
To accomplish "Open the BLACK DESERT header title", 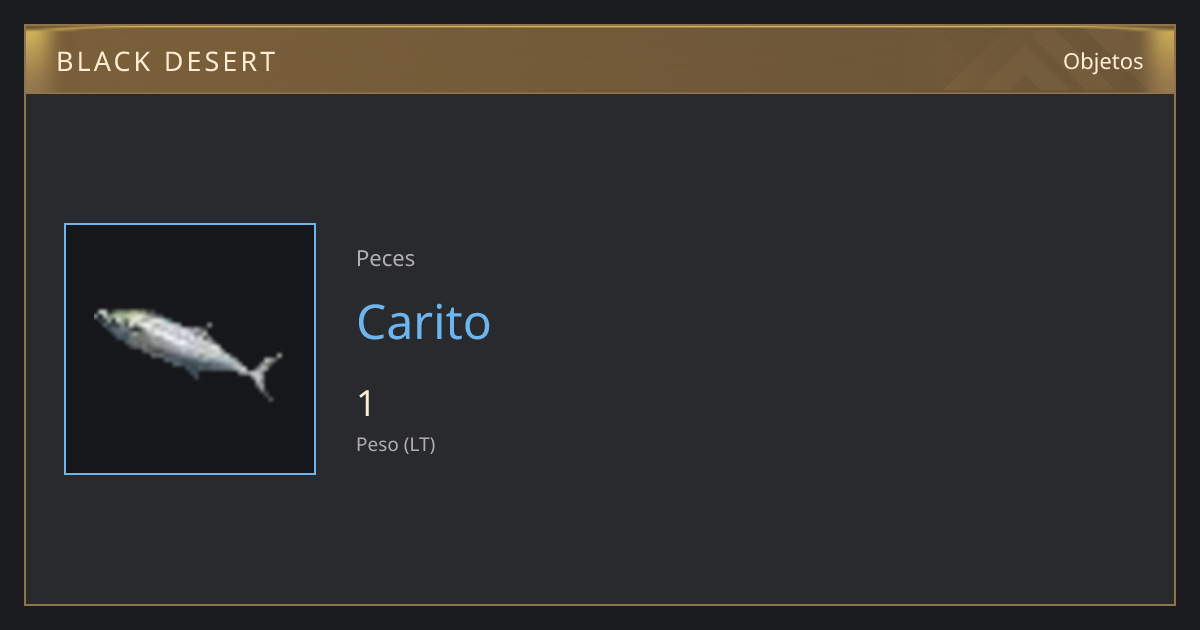I will tap(166, 62).
